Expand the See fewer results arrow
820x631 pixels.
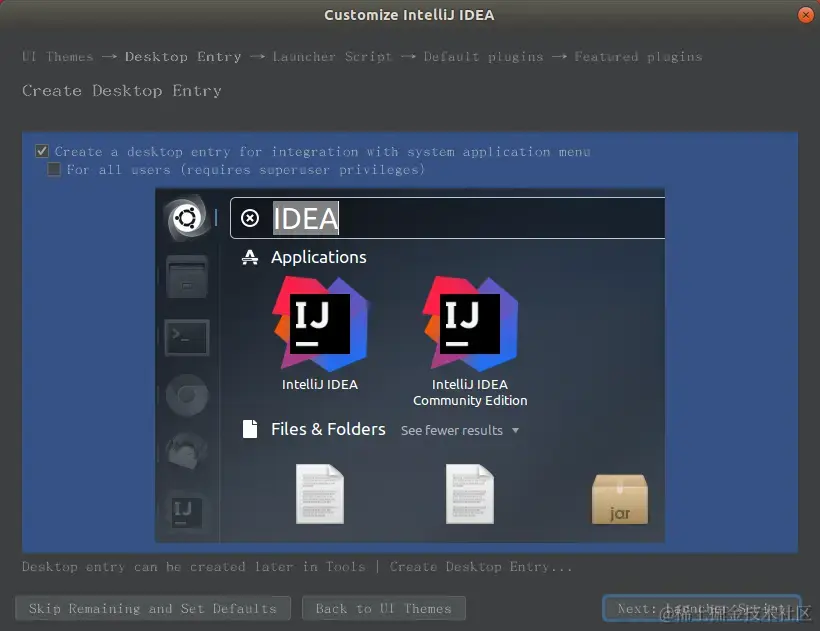(x=516, y=430)
